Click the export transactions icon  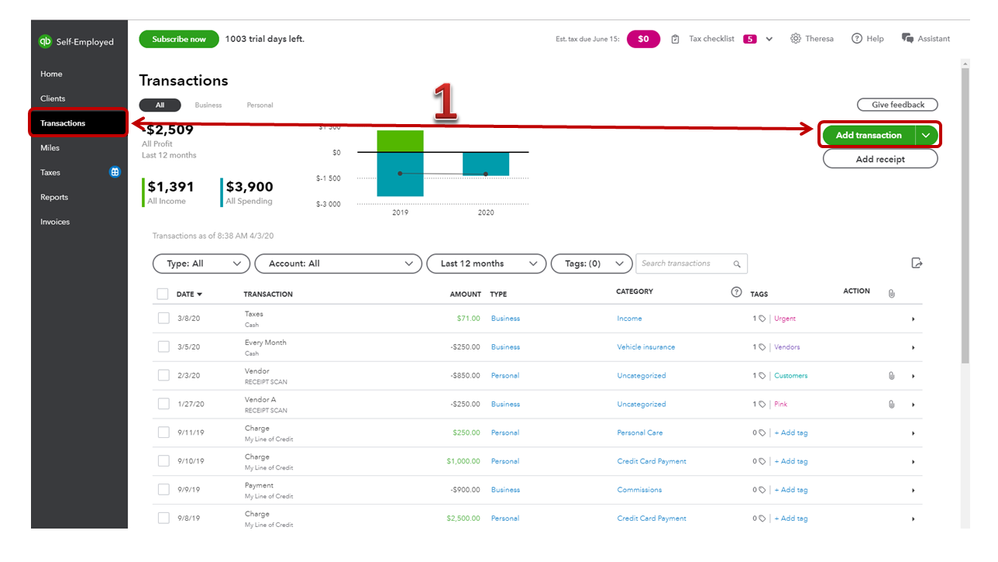pos(917,263)
